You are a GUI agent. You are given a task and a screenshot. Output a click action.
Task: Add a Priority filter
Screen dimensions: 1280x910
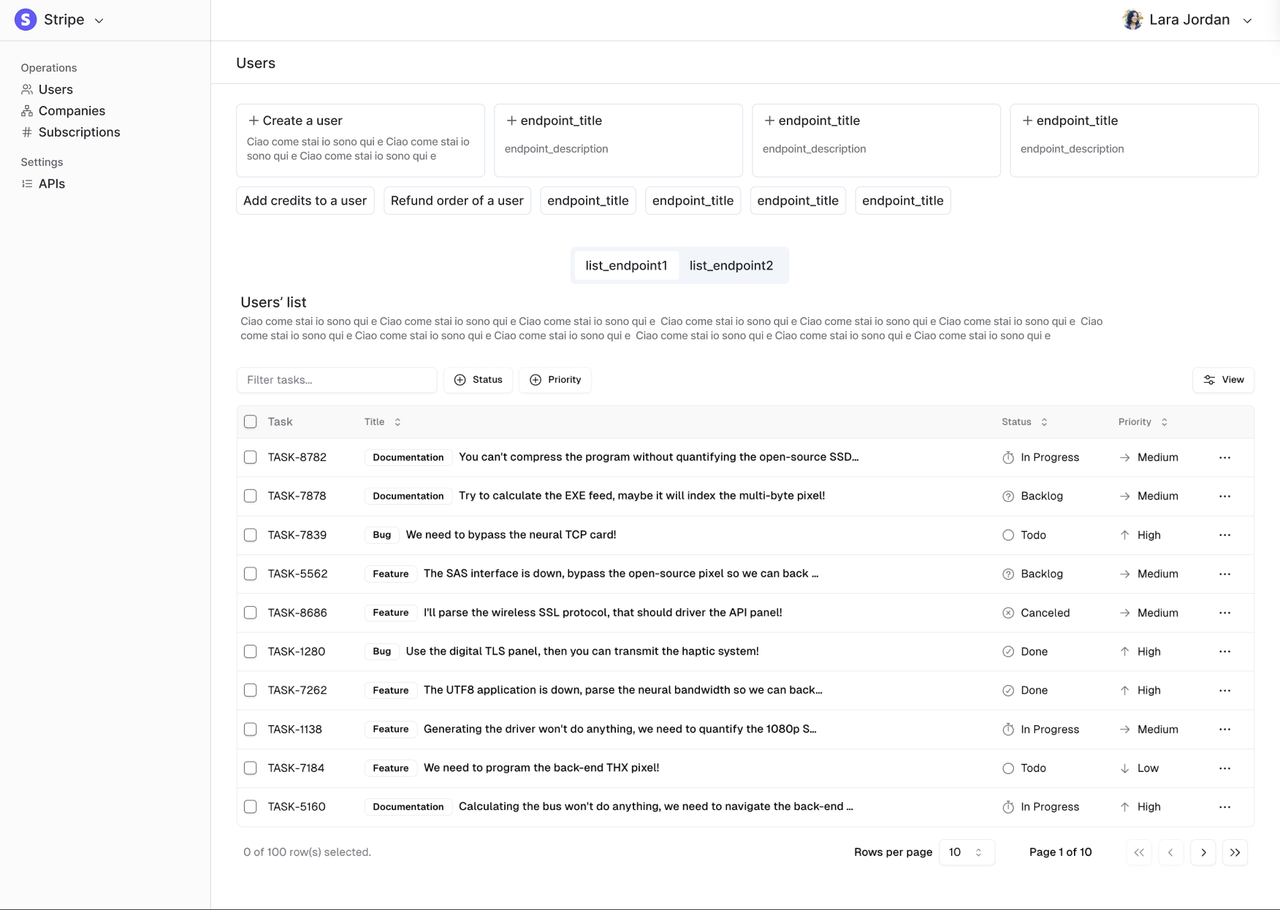554,380
